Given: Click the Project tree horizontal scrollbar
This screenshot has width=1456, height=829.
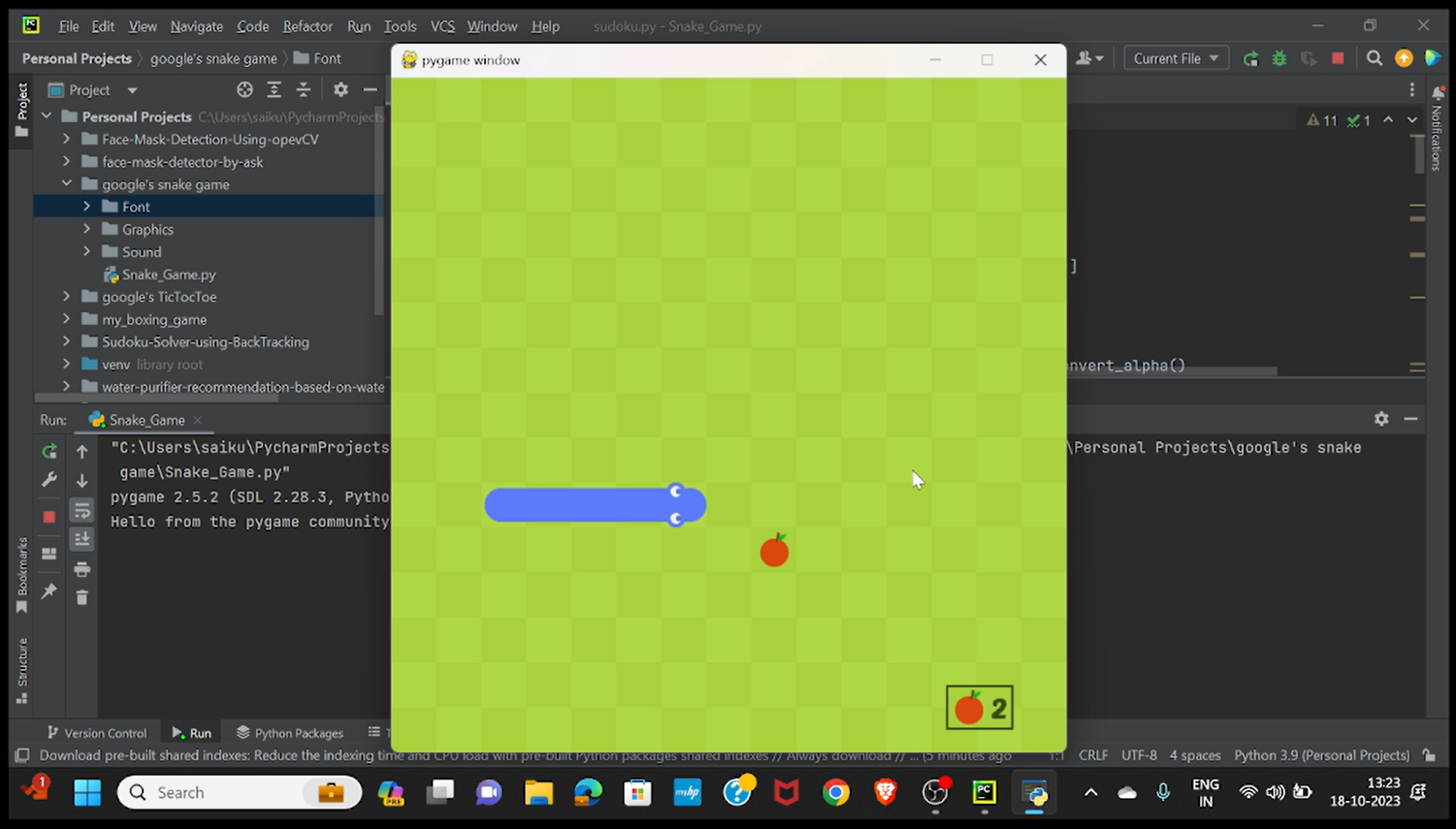Looking at the screenshot, I should point(156,398).
